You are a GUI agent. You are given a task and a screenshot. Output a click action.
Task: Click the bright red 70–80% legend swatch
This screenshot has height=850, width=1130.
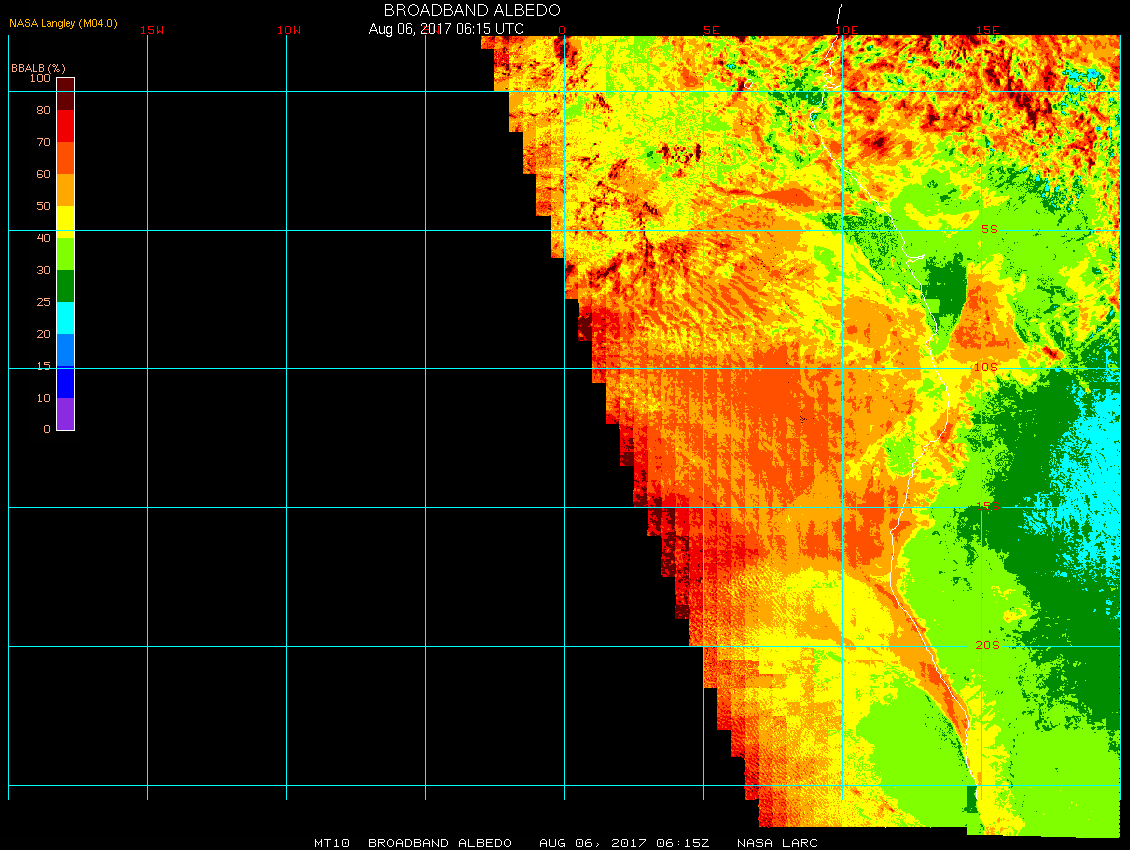point(65,126)
